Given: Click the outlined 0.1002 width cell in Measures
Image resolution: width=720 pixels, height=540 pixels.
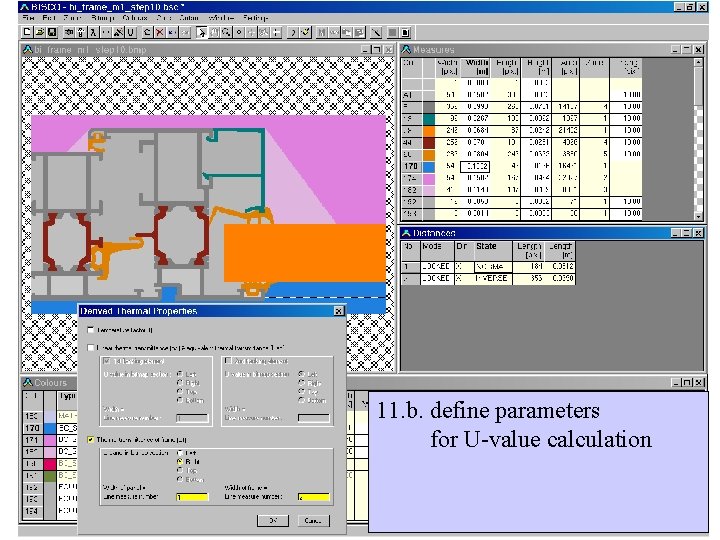Looking at the screenshot, I should tap(475, 166).
